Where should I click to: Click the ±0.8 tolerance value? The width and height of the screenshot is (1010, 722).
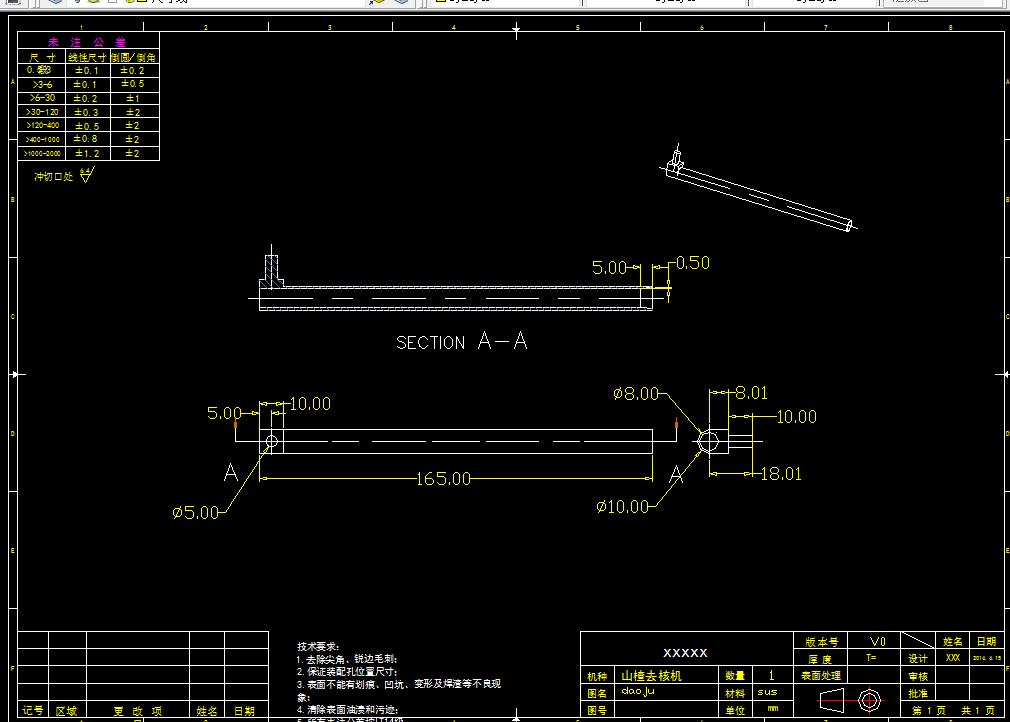[86, 139]
